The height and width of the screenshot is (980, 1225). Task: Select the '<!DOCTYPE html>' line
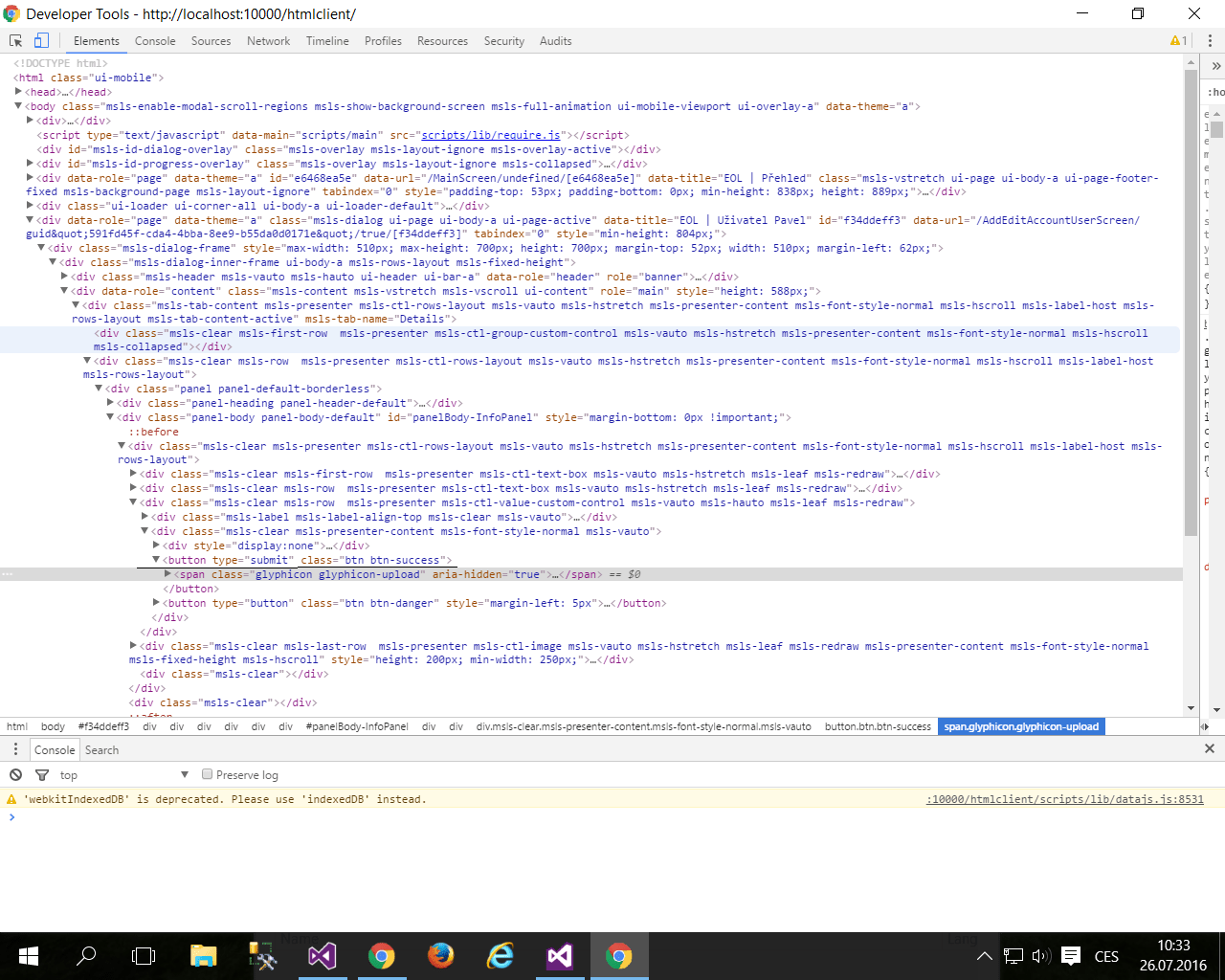click(x=60, y=63)
